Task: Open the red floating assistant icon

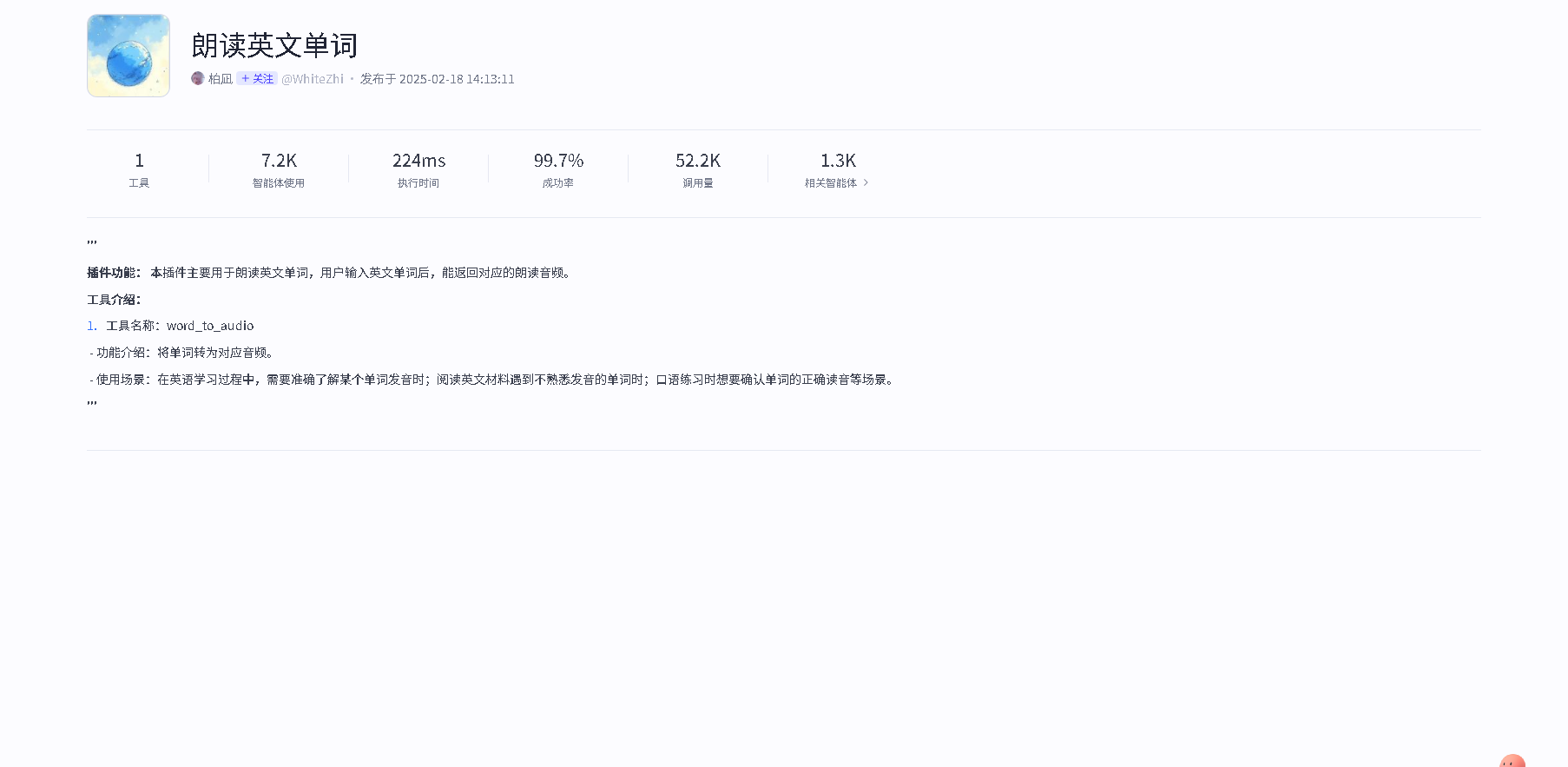Action: pyautogui.click(x=1512, y=761)
